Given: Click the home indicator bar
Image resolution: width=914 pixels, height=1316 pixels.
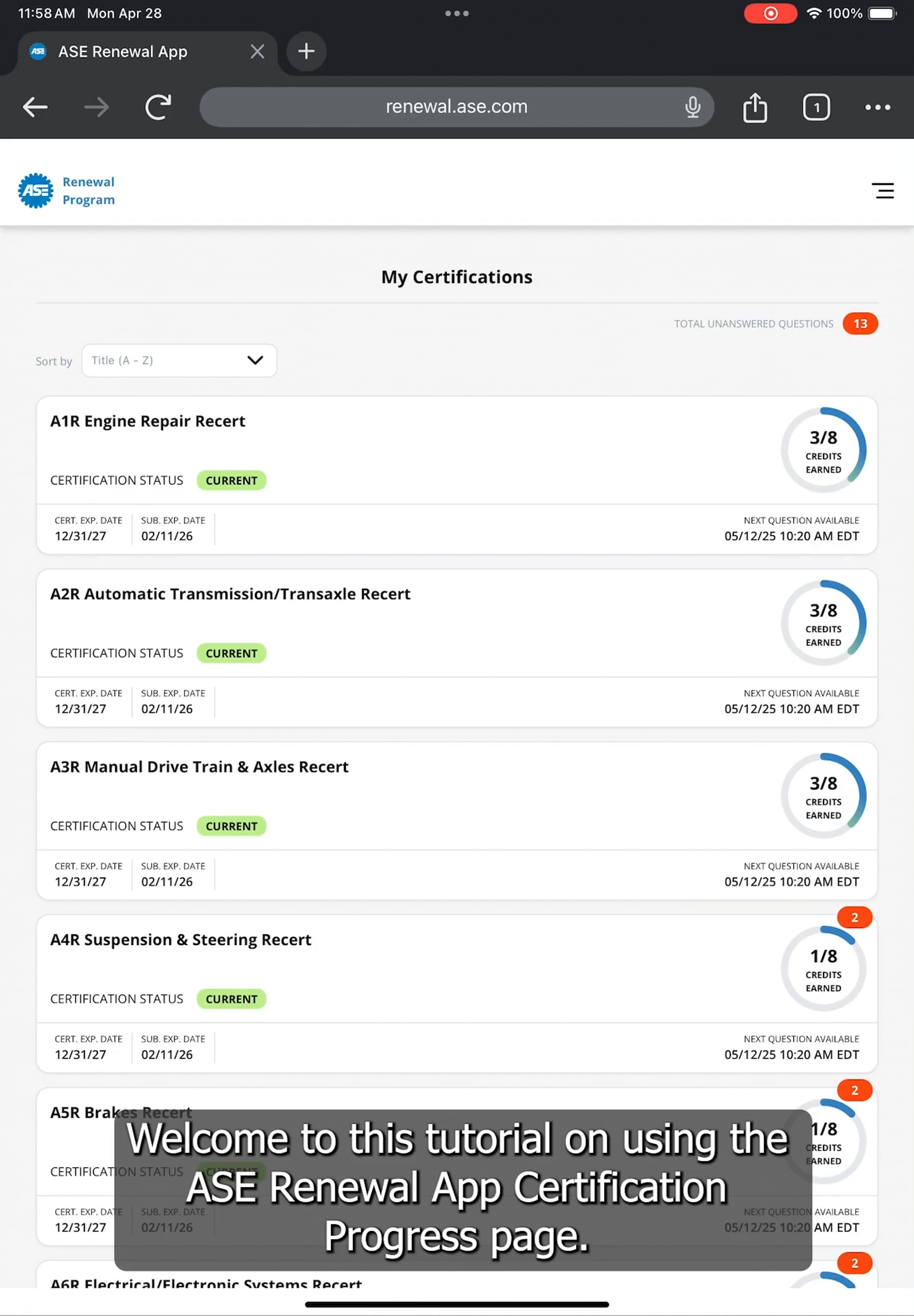Looking at the screenshot, I should [456, 1305].
